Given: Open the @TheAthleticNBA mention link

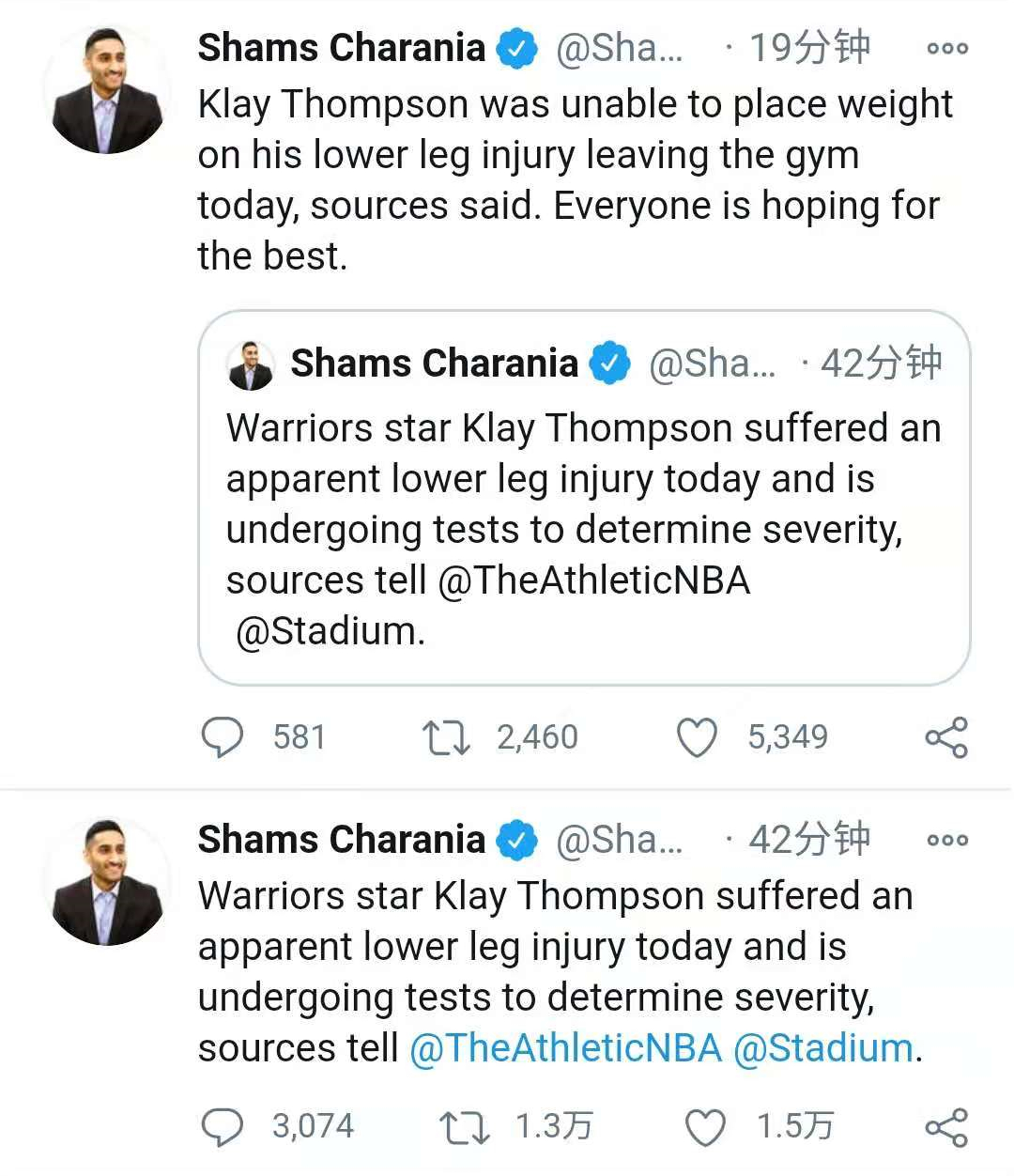Looking at the screenshot, I should [x=565, y=1048].
